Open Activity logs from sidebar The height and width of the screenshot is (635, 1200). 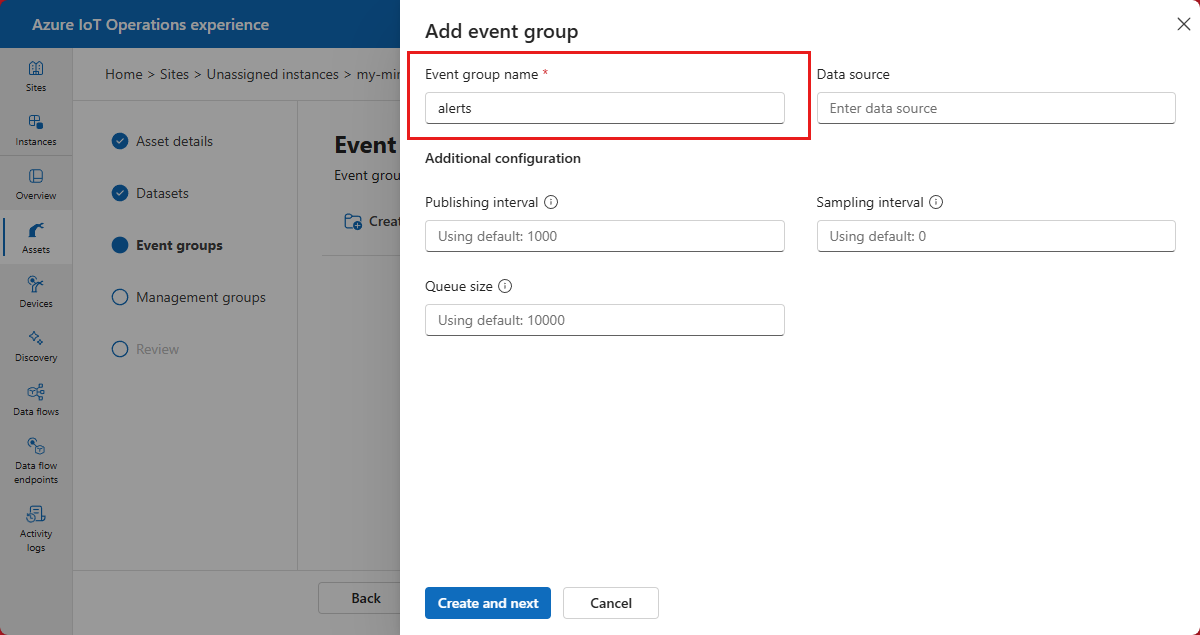point(36,528)
